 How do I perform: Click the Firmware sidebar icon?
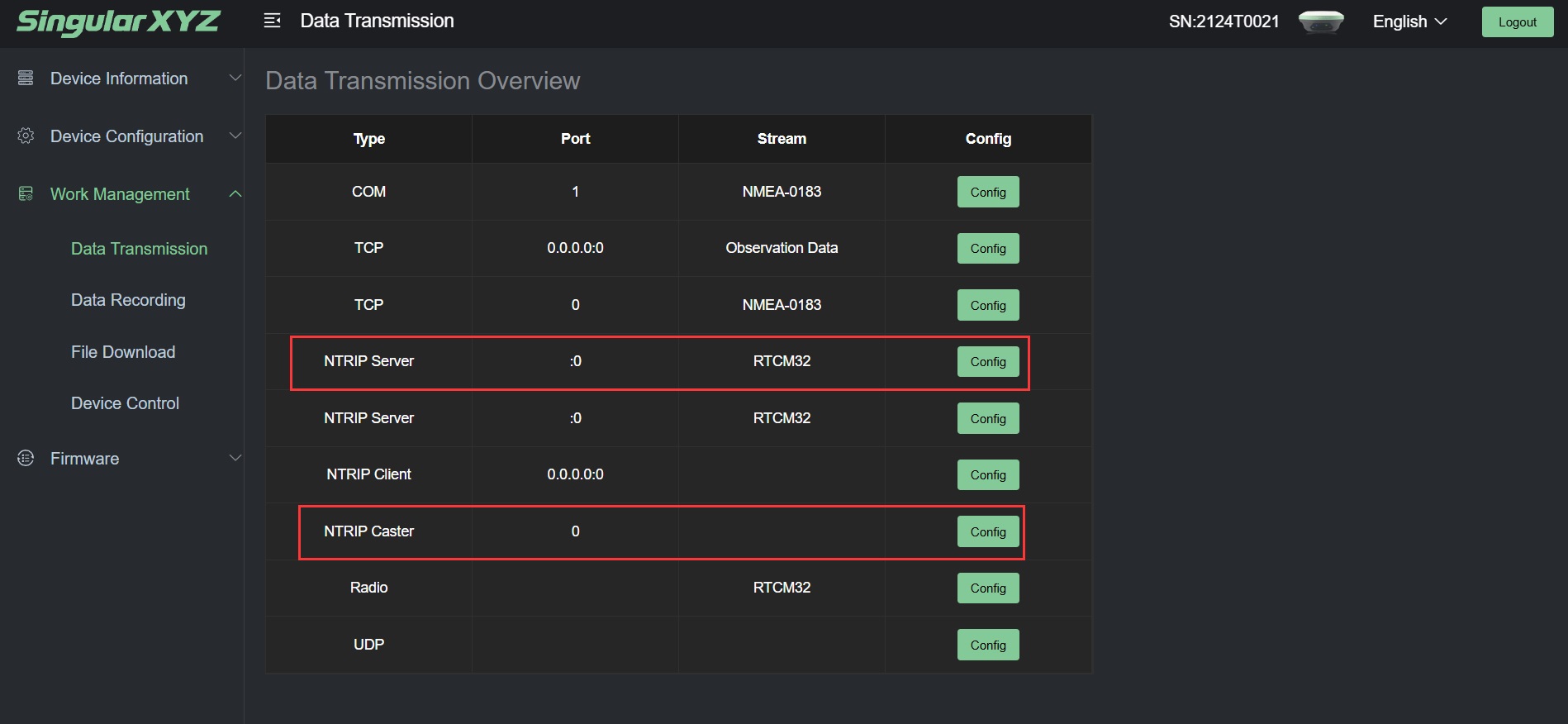pyautogui.click(x=26, y=458)
